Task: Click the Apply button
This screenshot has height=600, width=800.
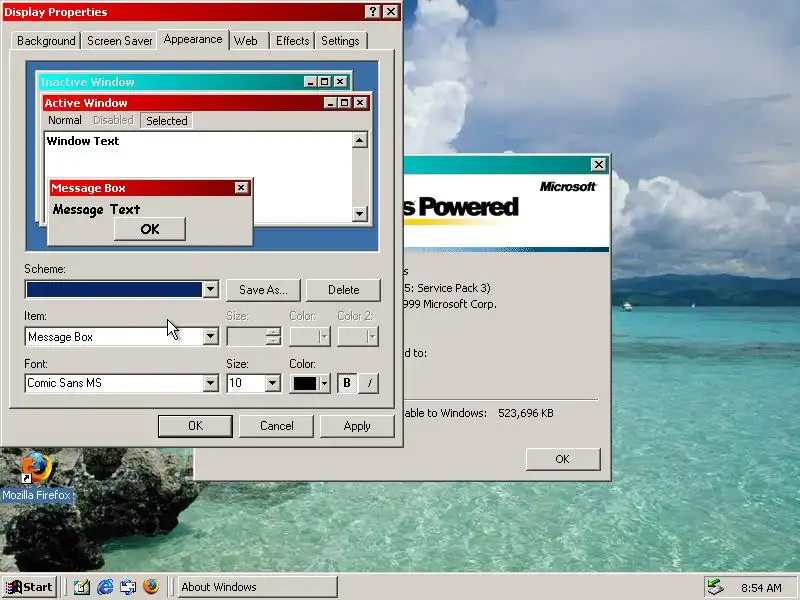Action: pos(357,426)
